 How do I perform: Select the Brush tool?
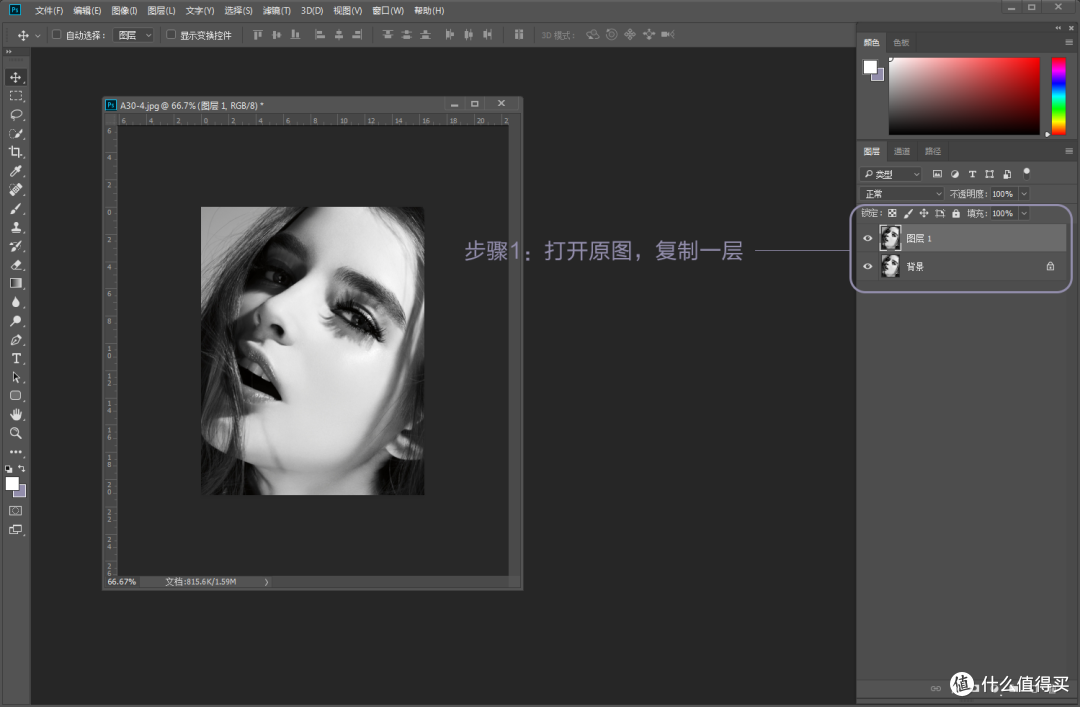[x=15, y=208]
